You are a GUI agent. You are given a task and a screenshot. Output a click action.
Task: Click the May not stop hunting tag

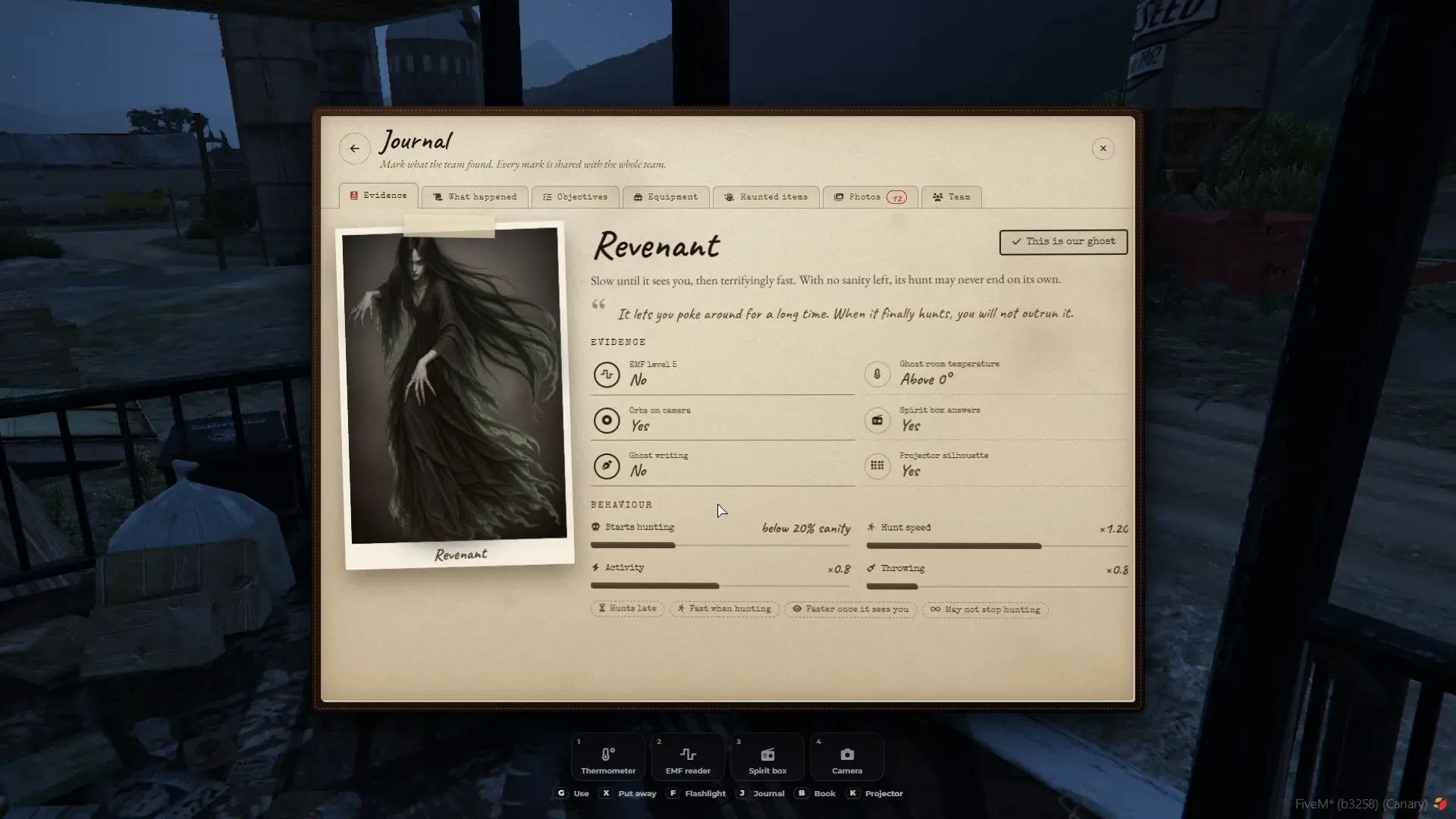pyautogui.click(x=985, y=610)
